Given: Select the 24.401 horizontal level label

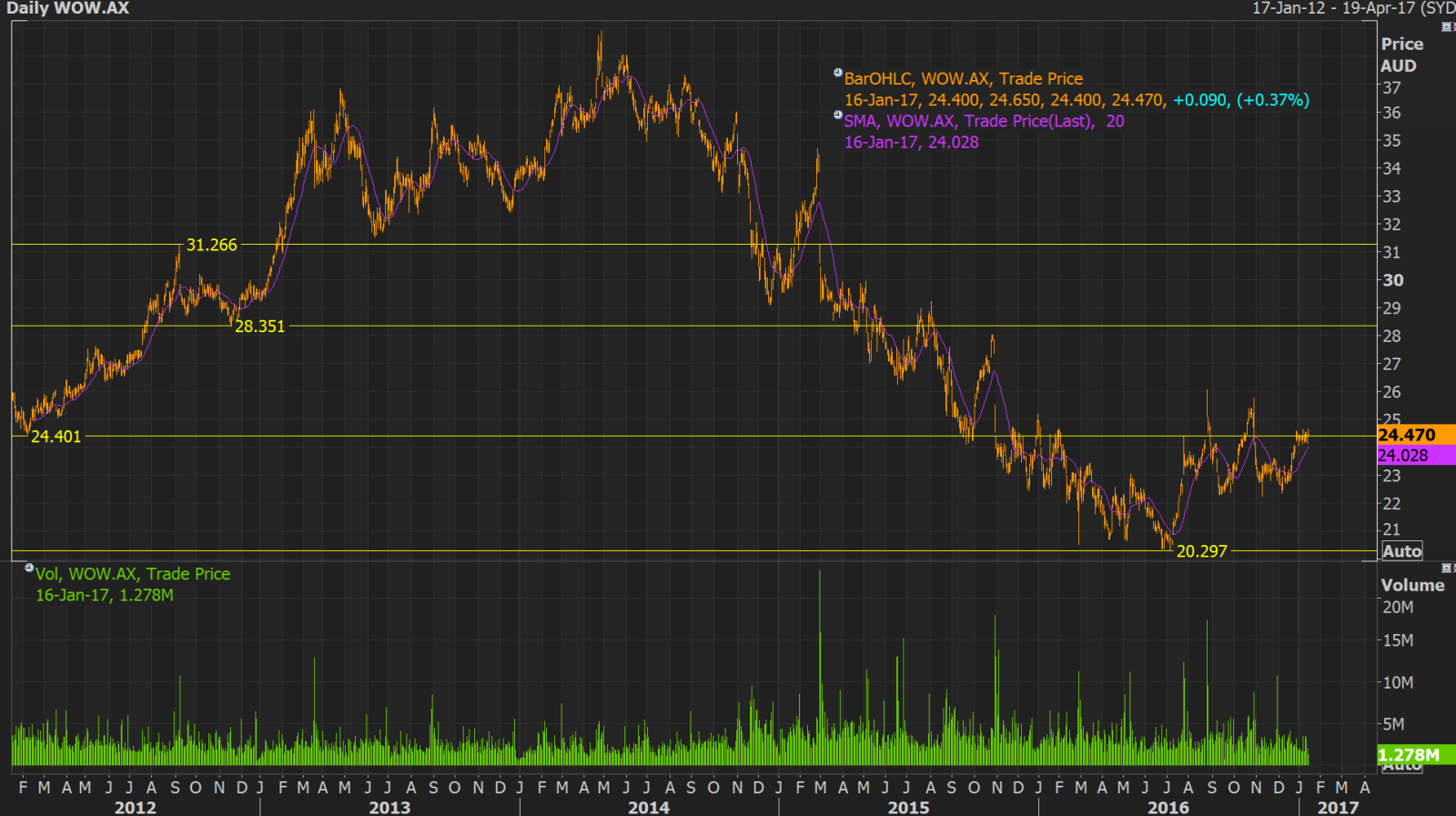Looking at the screenshot, I should (56, 437).
